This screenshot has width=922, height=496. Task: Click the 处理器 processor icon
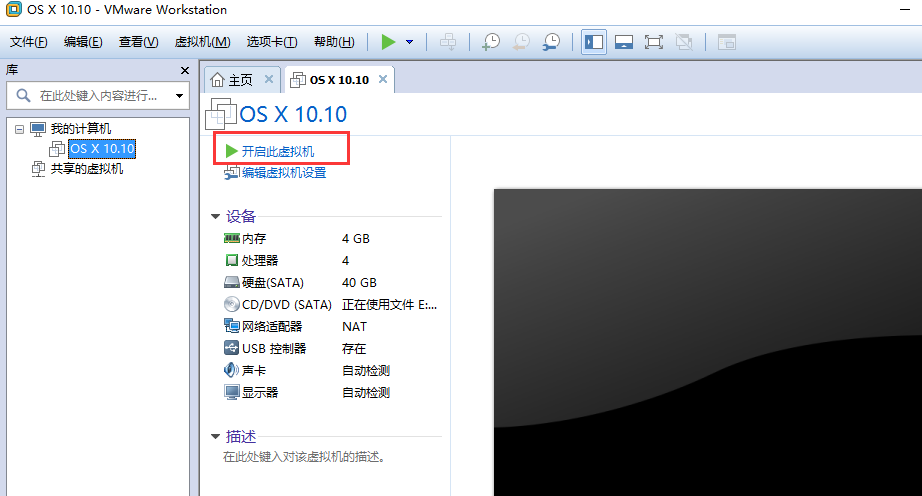point(232,260)
